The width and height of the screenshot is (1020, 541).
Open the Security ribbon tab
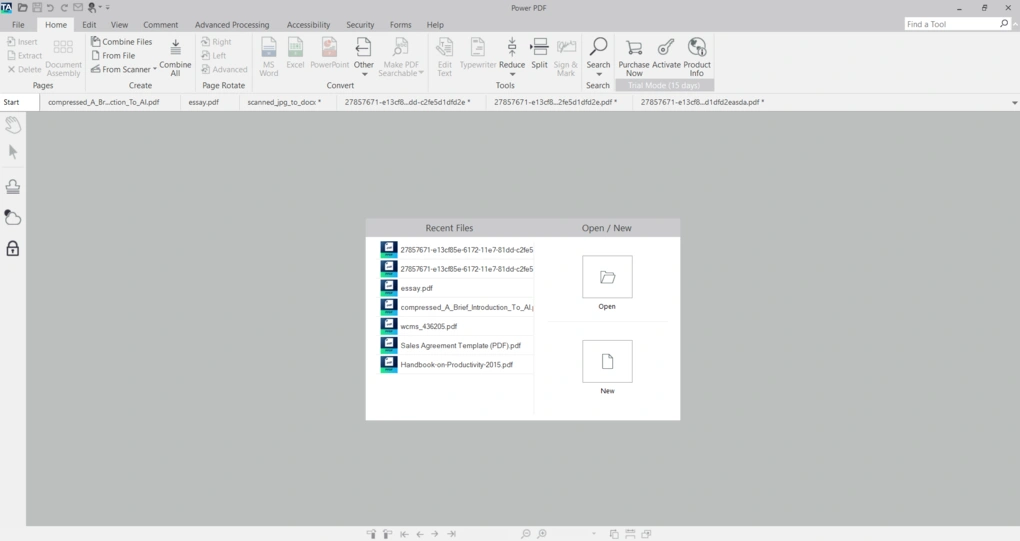[x=360, y=25]
